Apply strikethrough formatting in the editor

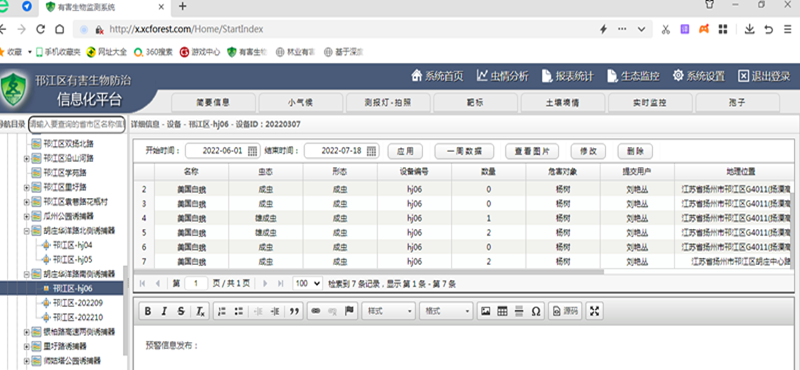[181, 311]
